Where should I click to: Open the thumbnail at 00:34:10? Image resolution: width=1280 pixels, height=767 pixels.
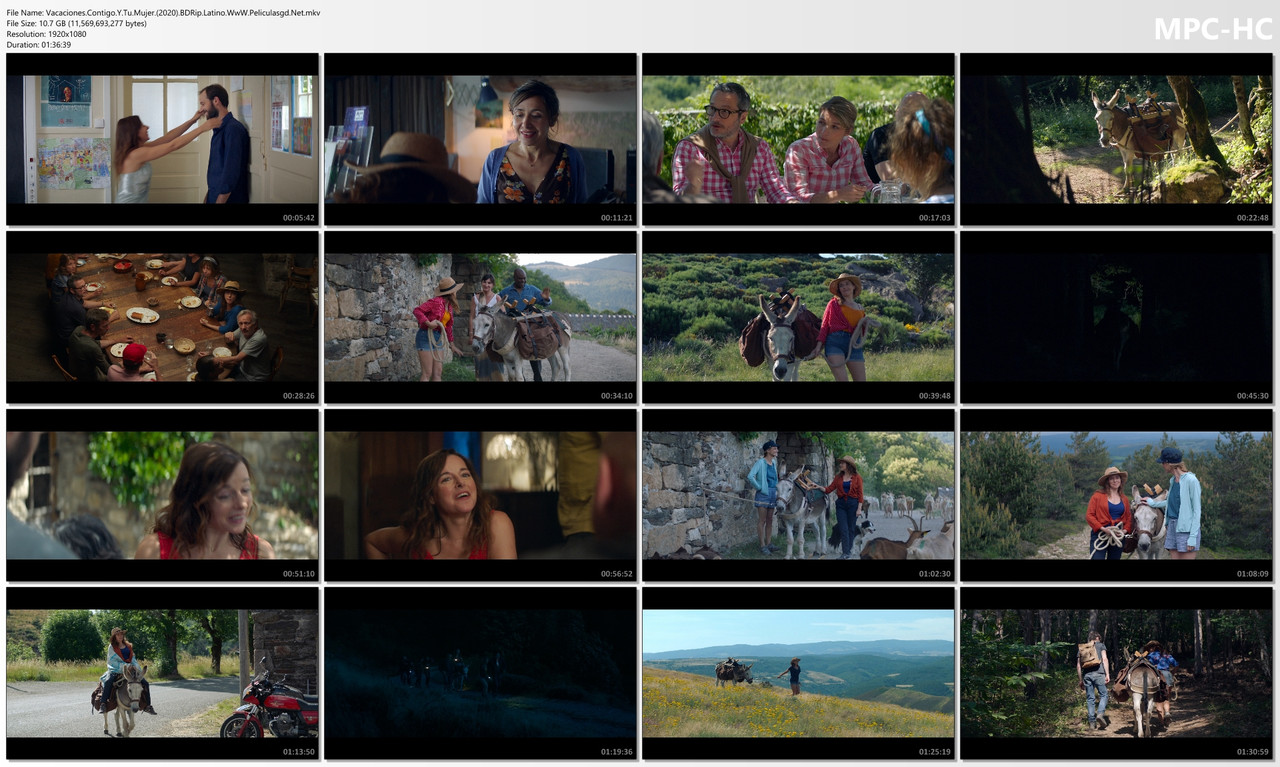480,317
